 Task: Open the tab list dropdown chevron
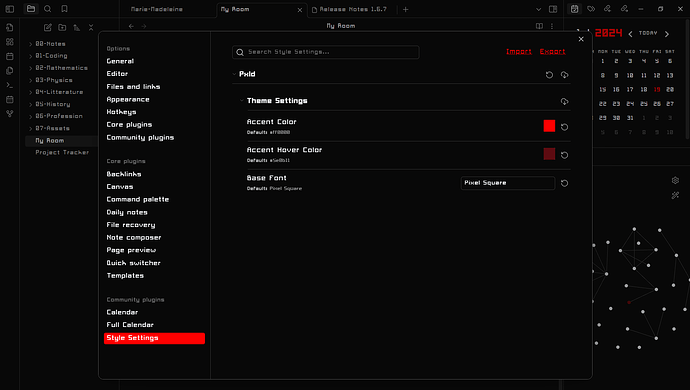(x=538, y=9)
